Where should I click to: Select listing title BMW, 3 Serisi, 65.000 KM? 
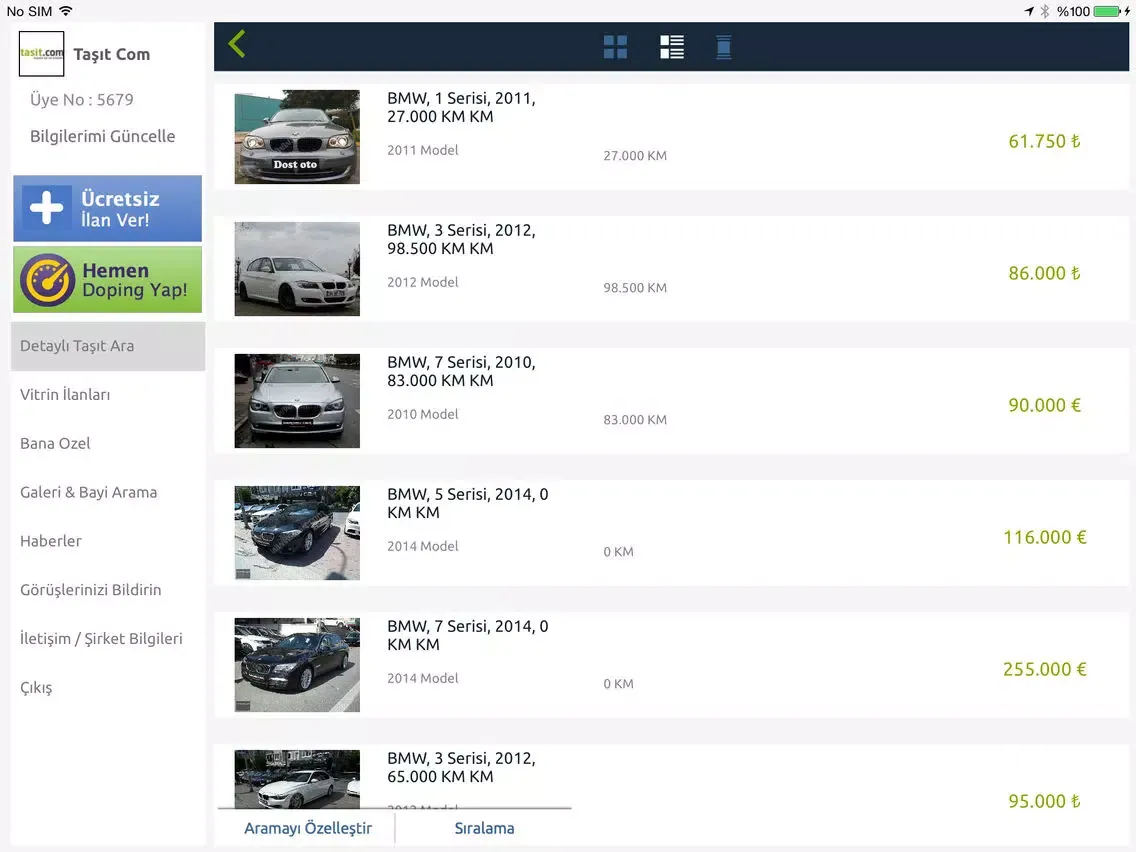click(x=462, y=767)
